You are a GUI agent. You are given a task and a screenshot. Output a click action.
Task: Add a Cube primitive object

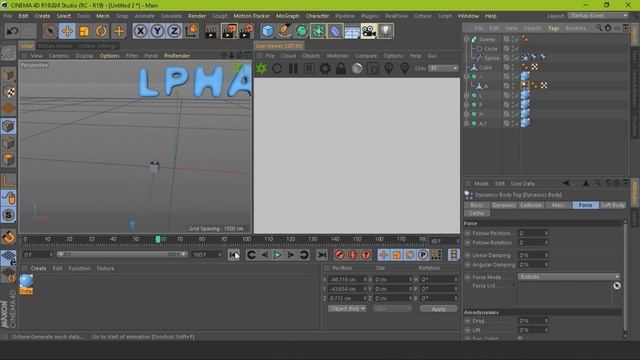pos(268,31)
